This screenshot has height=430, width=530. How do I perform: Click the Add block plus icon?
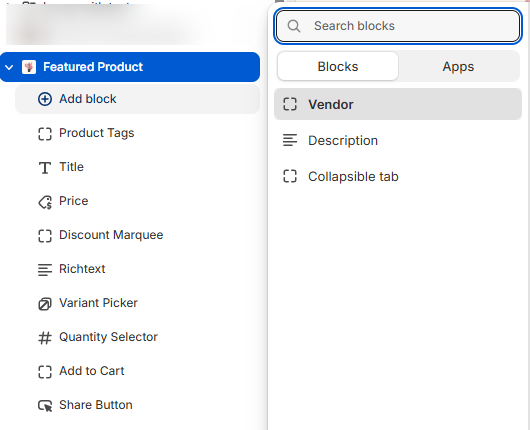click(45, 99)
